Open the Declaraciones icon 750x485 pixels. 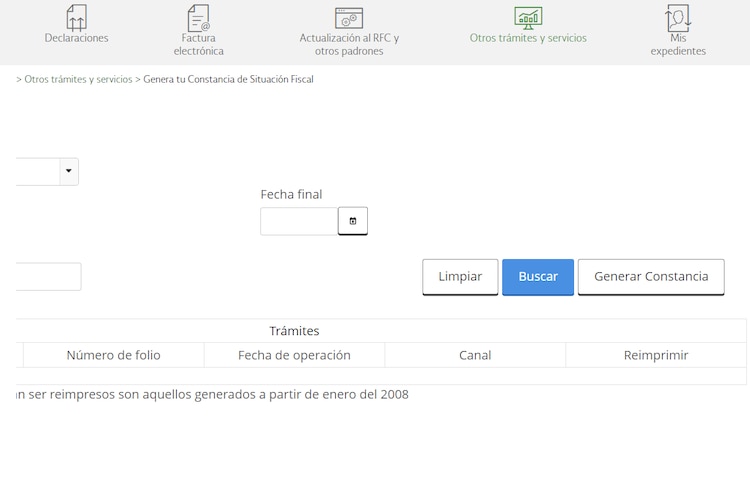tap(77, 18)
